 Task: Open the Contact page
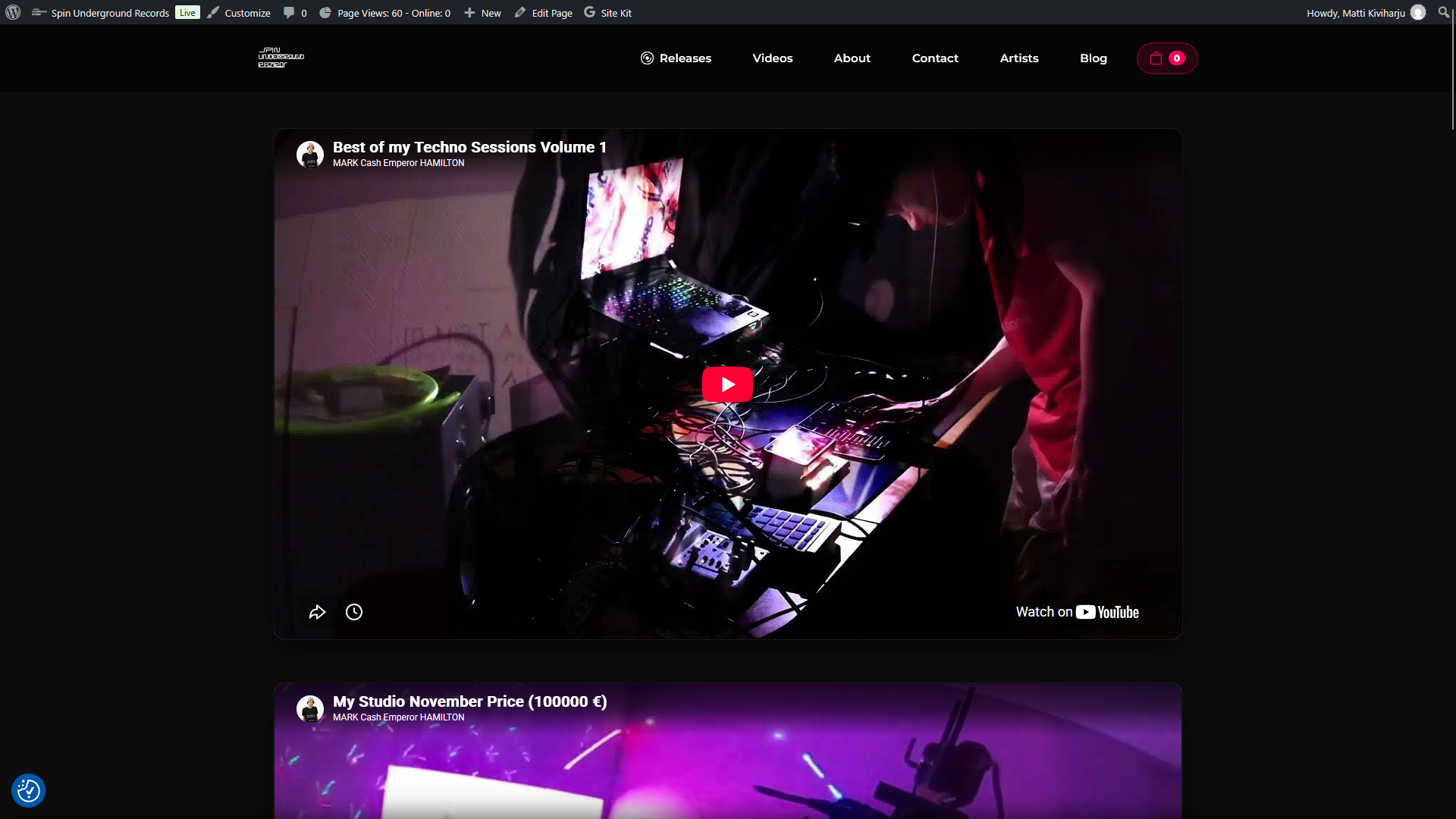click(x=935, y=58)
